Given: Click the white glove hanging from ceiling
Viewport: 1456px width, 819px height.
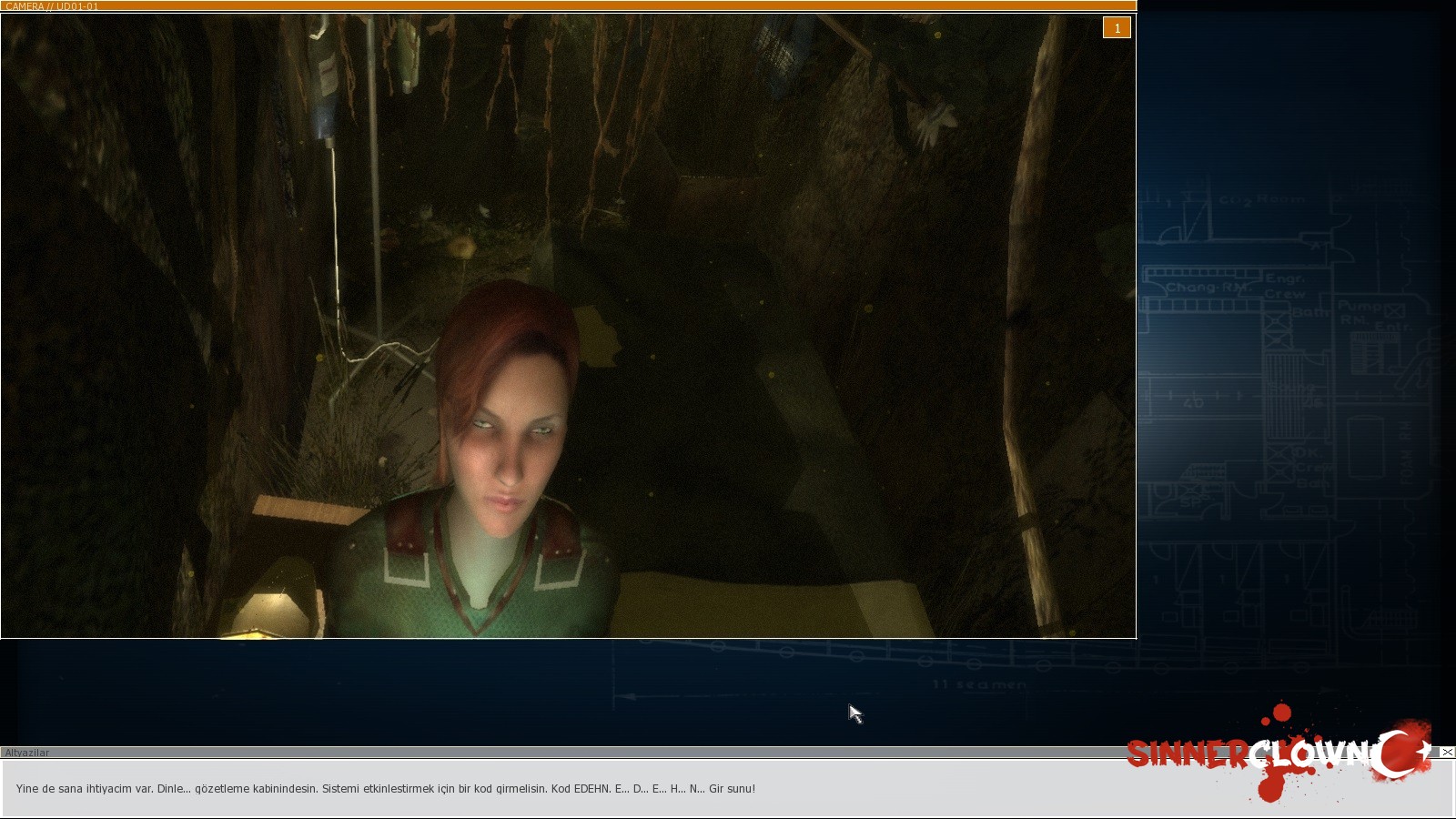Looking at the screenshot, I should (935, 125).
